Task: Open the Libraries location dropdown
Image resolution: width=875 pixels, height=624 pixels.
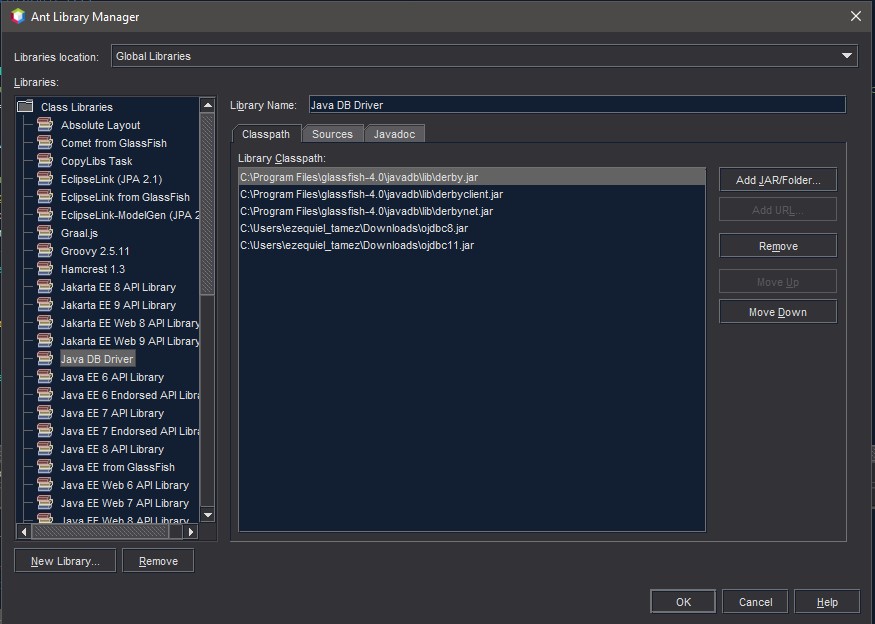Action: [x=484, y=56]
